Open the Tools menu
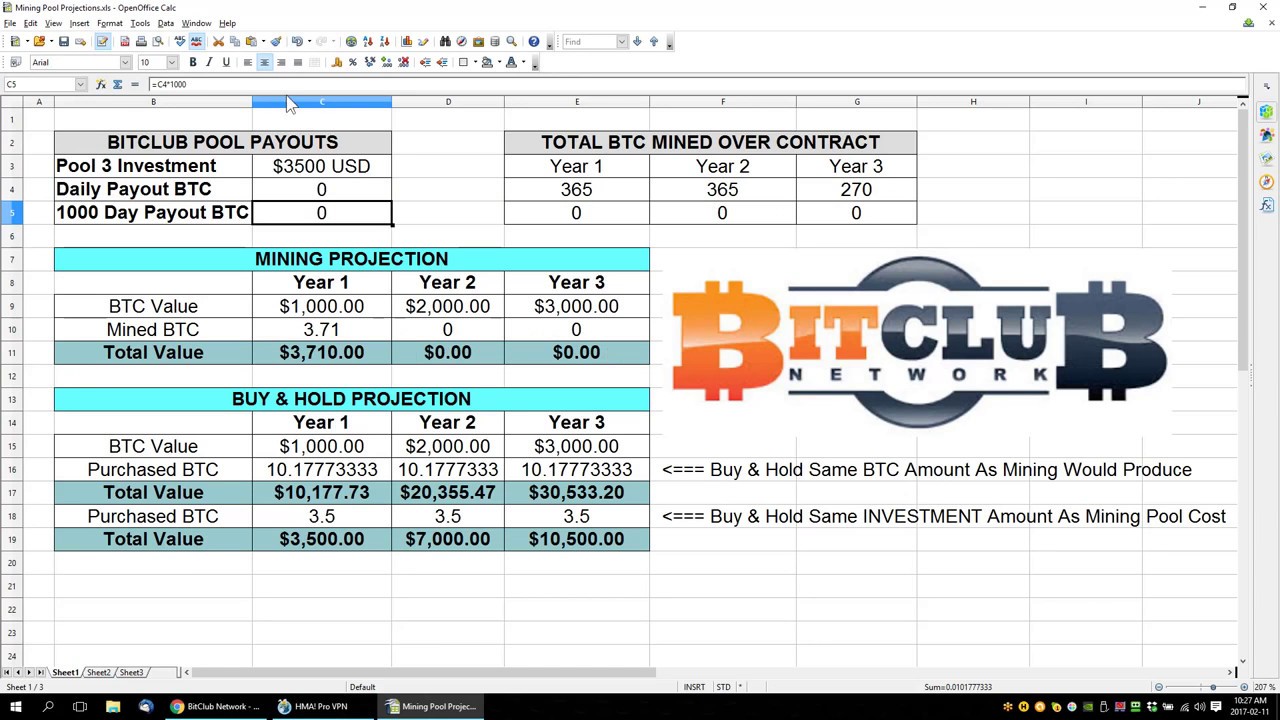This screenshot has height=720, width=1280. (x=140, y=23)
